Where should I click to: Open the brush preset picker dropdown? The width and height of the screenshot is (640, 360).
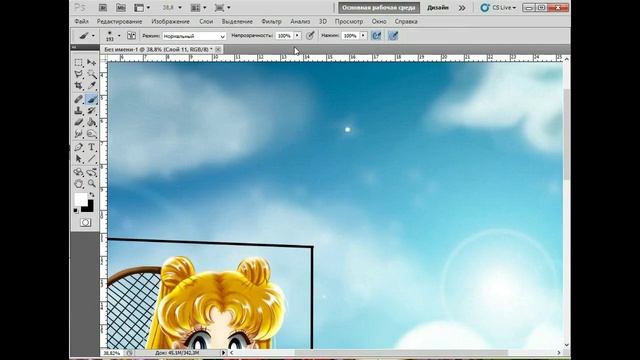click(119, 36)
